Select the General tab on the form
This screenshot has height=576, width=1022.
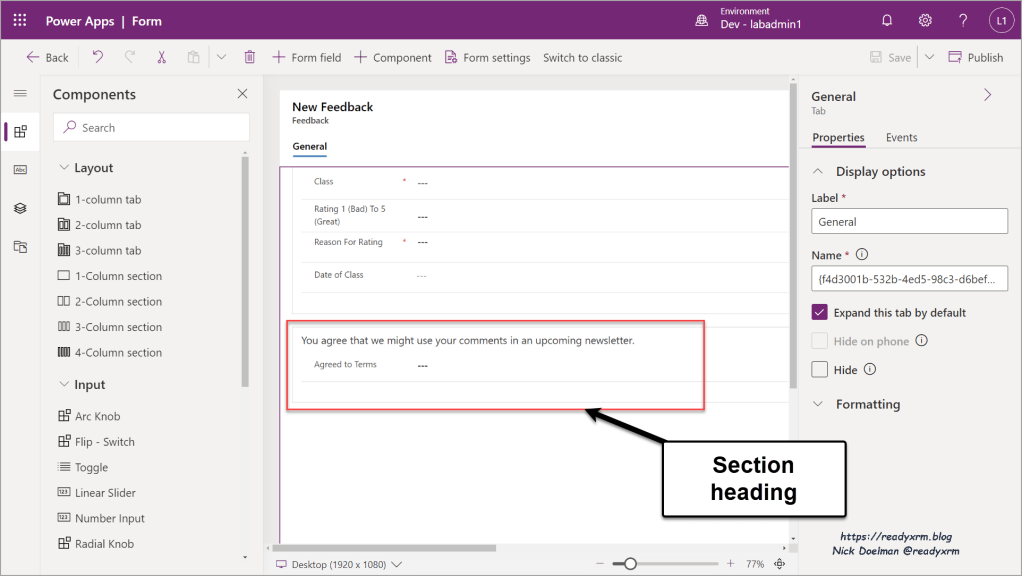pyautogui.click(x=309, y=147)
